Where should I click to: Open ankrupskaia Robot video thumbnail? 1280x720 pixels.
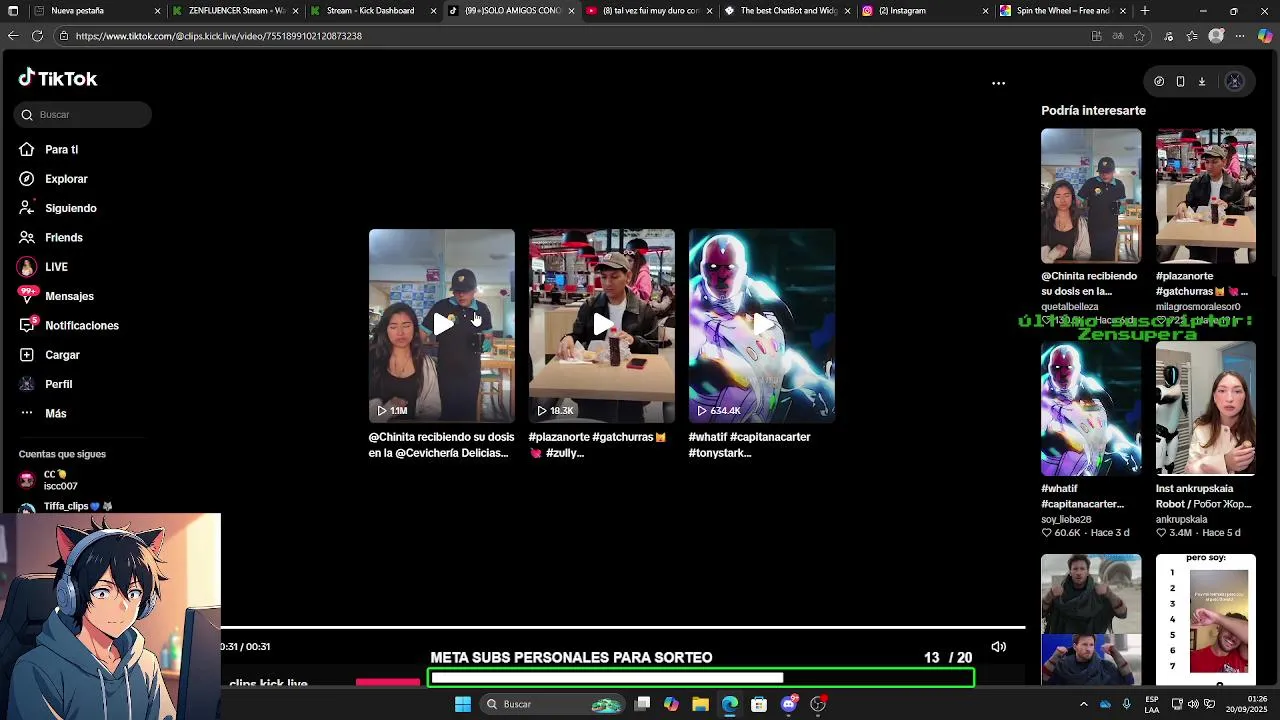1206,409
